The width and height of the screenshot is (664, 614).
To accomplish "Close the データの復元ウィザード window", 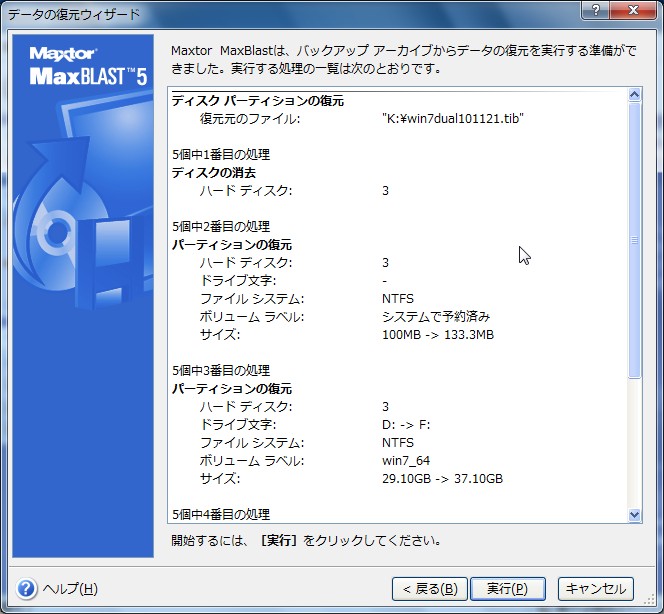I will pos(634,10).
